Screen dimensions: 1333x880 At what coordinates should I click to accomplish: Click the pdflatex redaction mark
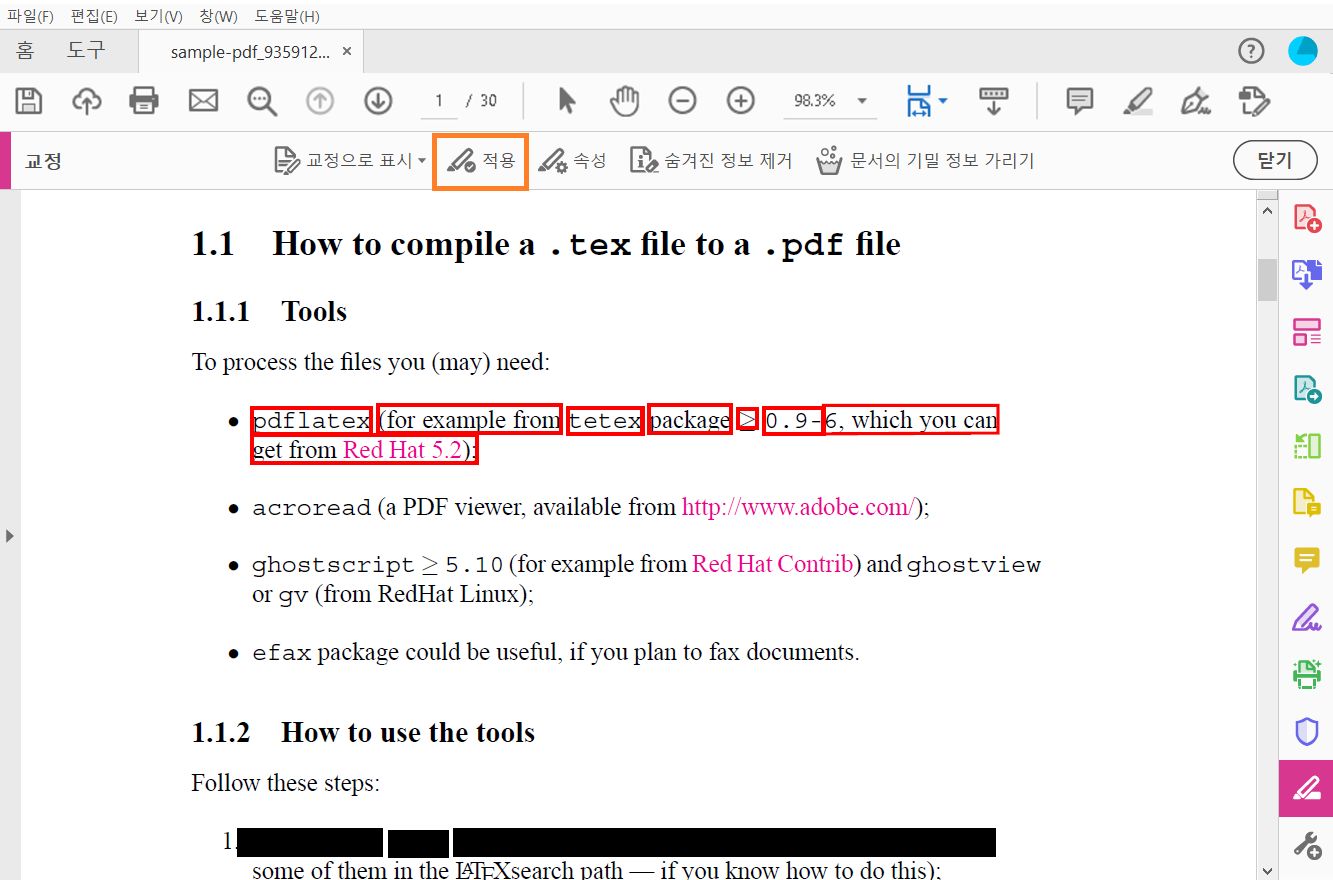312,420
